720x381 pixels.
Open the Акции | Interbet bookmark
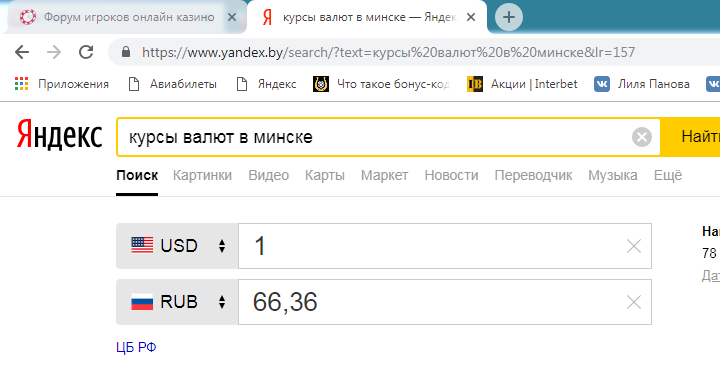[522, 84]
